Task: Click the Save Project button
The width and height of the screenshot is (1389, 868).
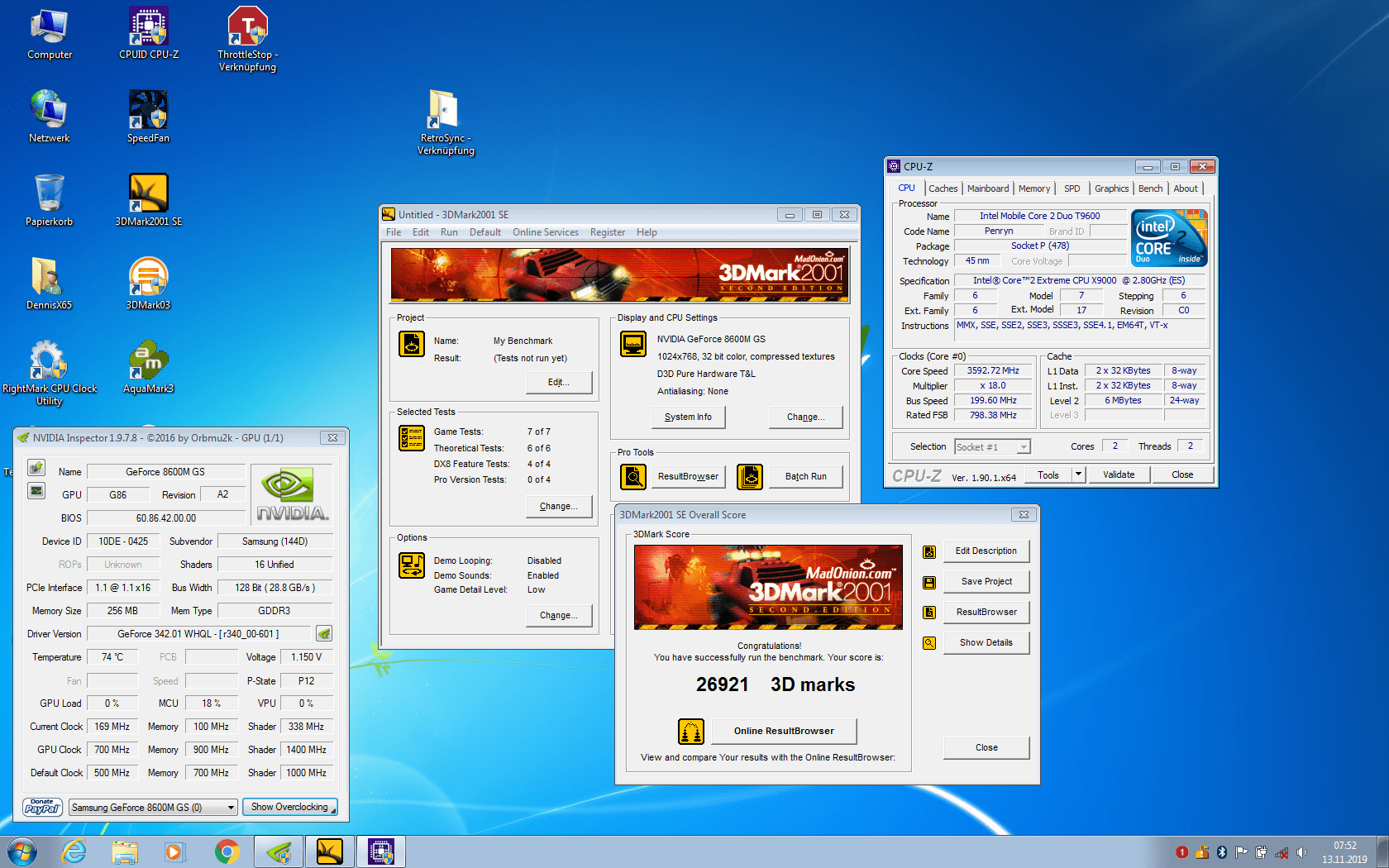Action: point(986,581)
